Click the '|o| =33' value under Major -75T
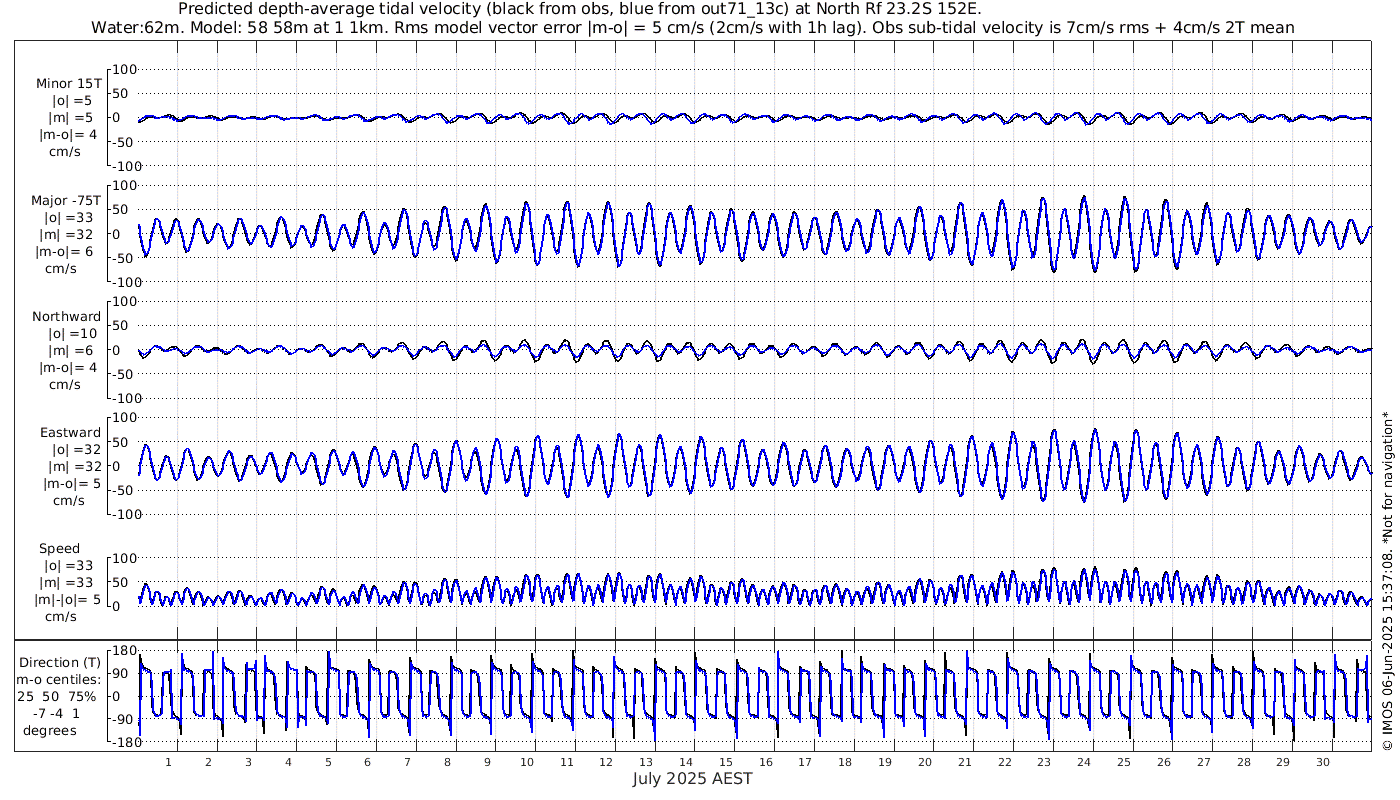 point(69,218)
